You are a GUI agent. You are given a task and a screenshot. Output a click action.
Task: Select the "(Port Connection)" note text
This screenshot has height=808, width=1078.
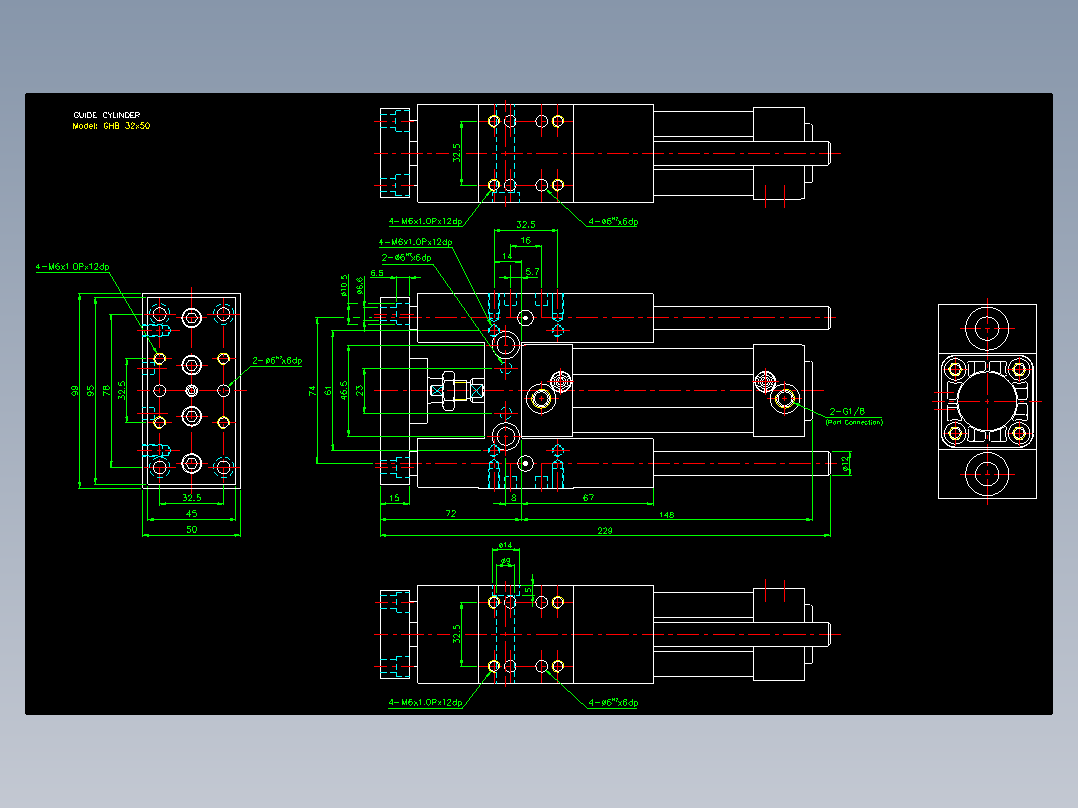(x=854, y=422)
